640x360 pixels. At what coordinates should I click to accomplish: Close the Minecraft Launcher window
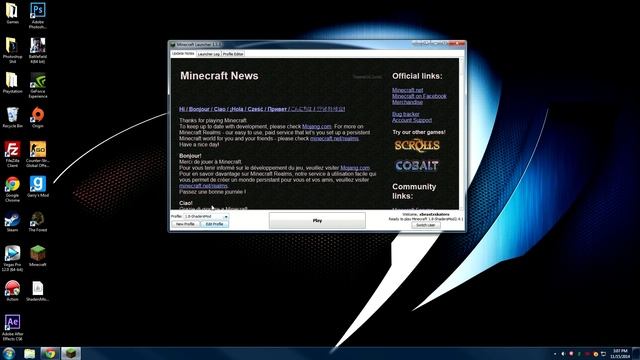click(x=456, y=44)
